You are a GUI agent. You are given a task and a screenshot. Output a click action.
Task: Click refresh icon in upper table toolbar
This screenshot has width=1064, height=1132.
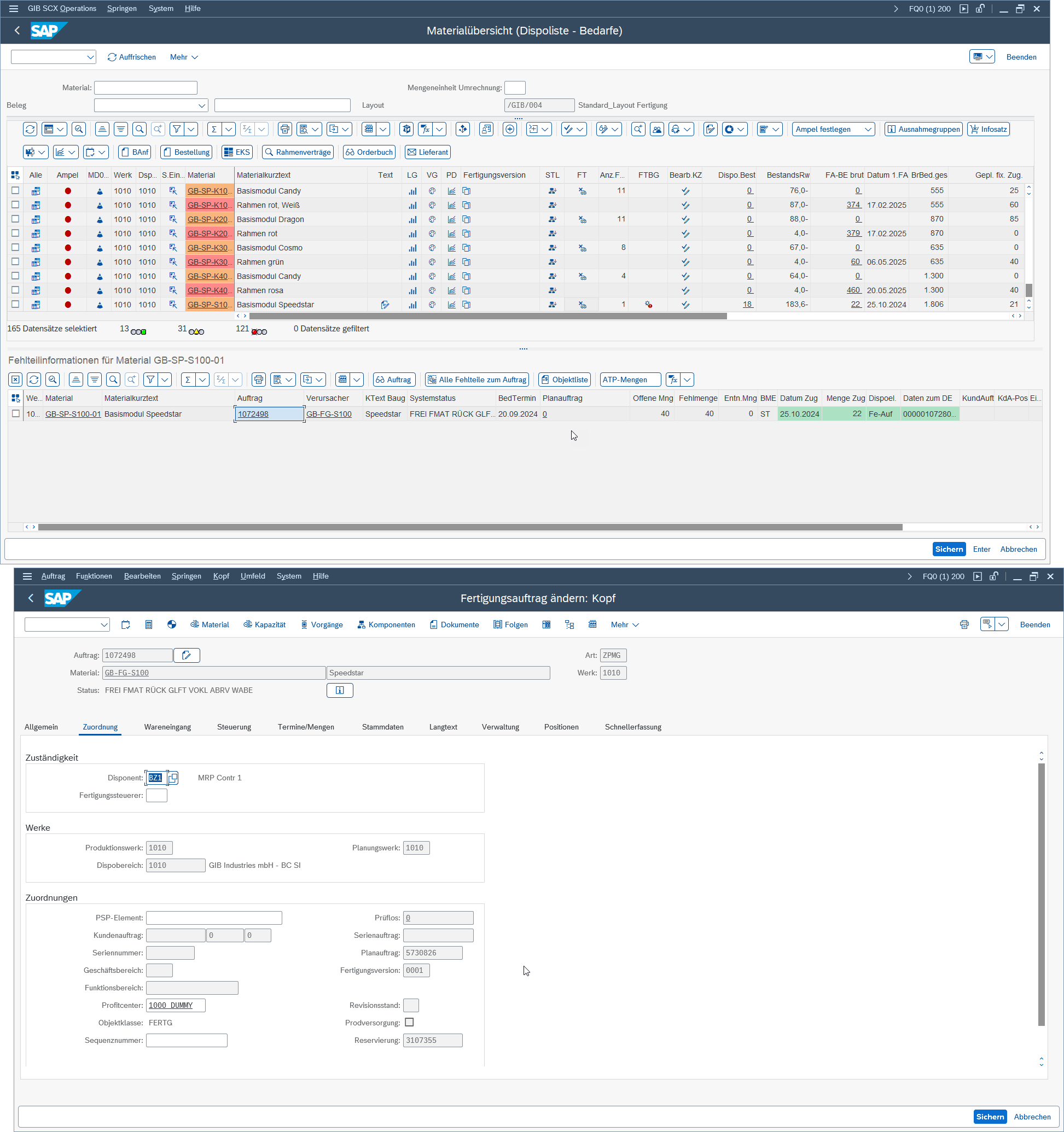tap(30, 129)
